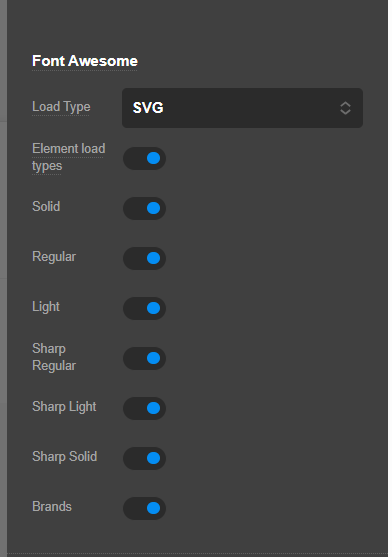This screenshot has width=392, height=557.
Task: Switch off the Light style toggle
Action: click(x=145, y=308)
